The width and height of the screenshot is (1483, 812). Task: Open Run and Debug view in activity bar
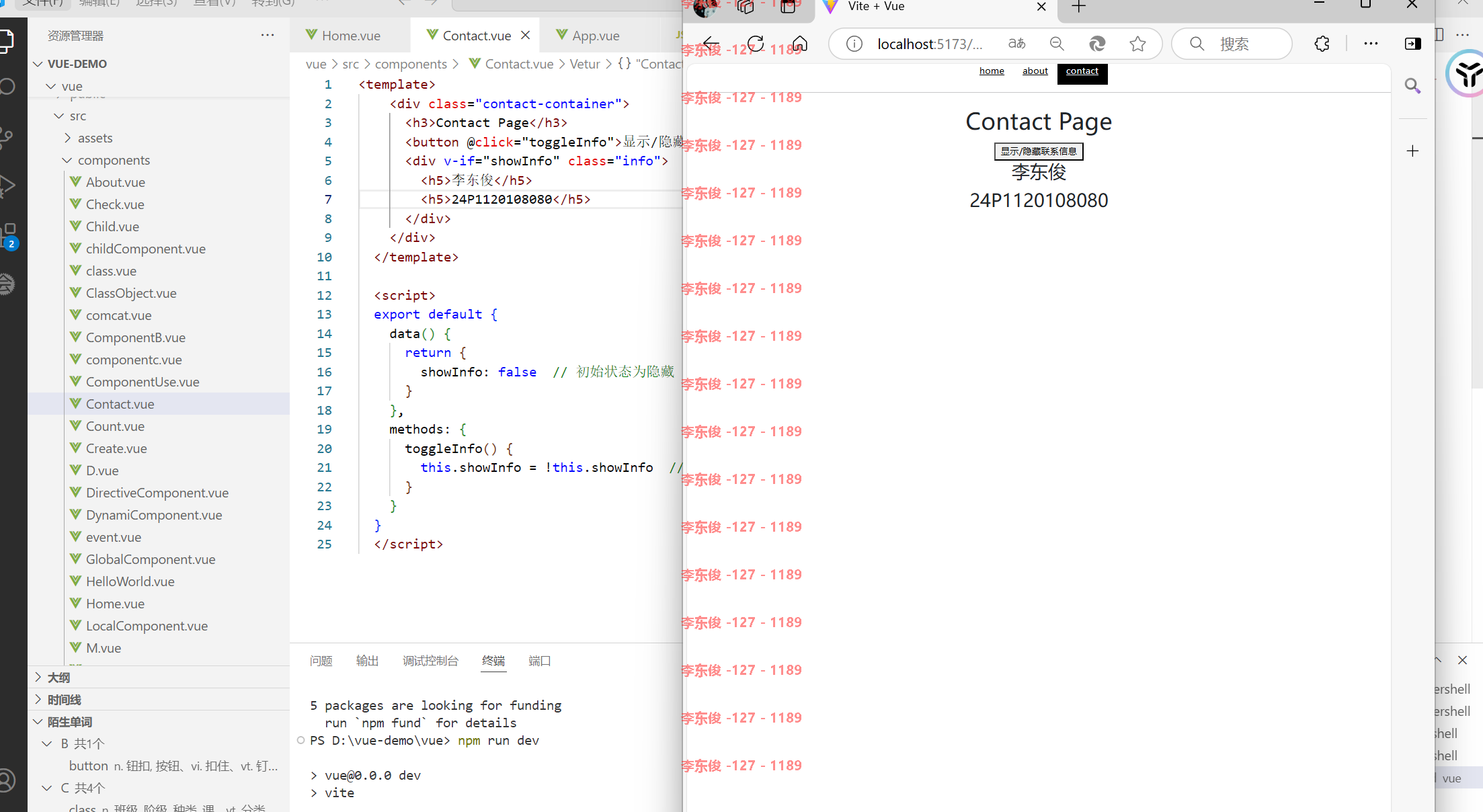click(x=7, y=186)
